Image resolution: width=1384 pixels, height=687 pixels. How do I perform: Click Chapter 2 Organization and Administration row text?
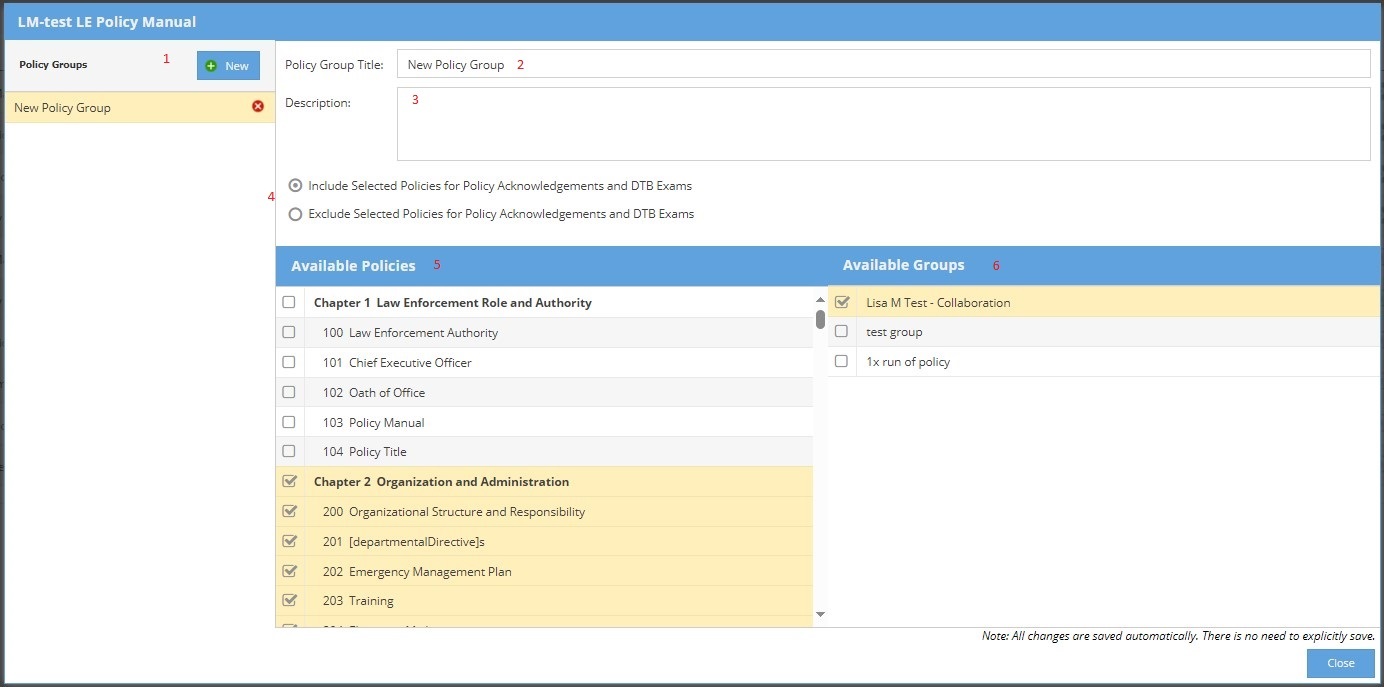click(442, 481)
